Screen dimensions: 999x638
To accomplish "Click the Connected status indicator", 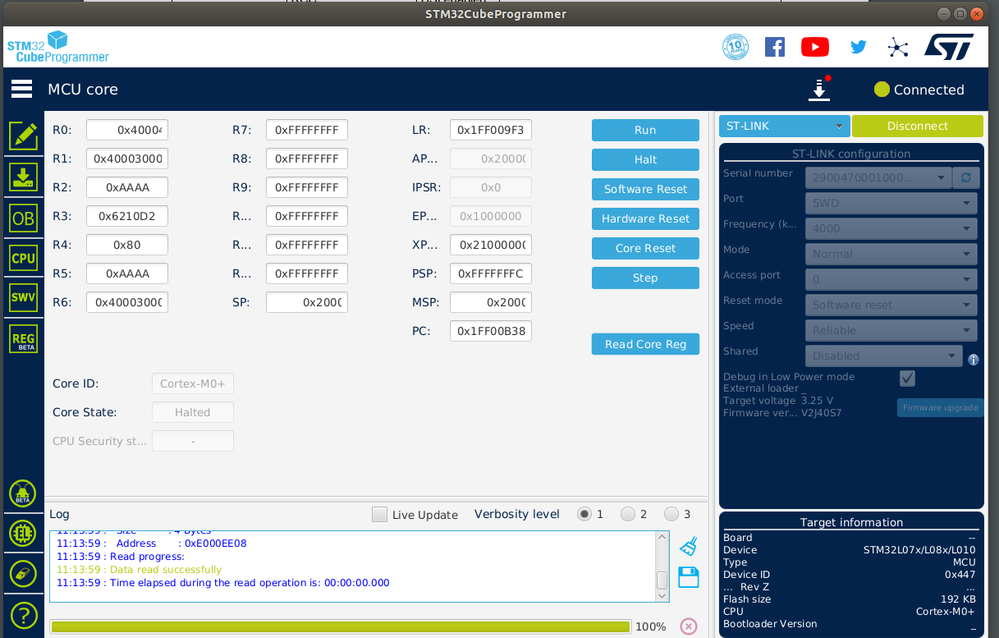I will (x=919, y=90).
